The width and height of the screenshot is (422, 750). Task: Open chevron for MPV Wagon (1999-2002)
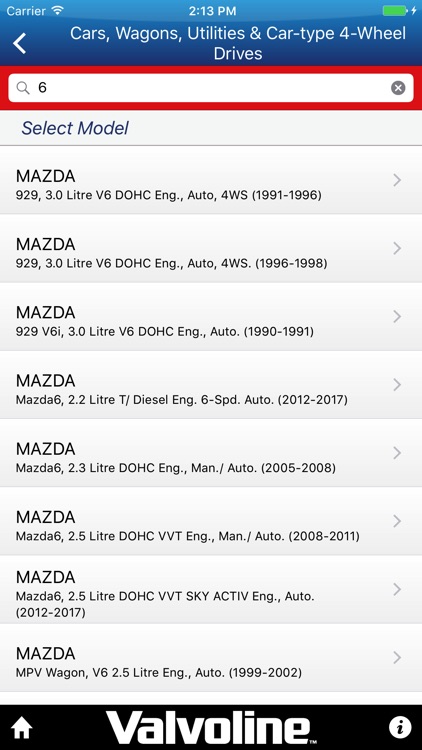click(x=397, y=657)
